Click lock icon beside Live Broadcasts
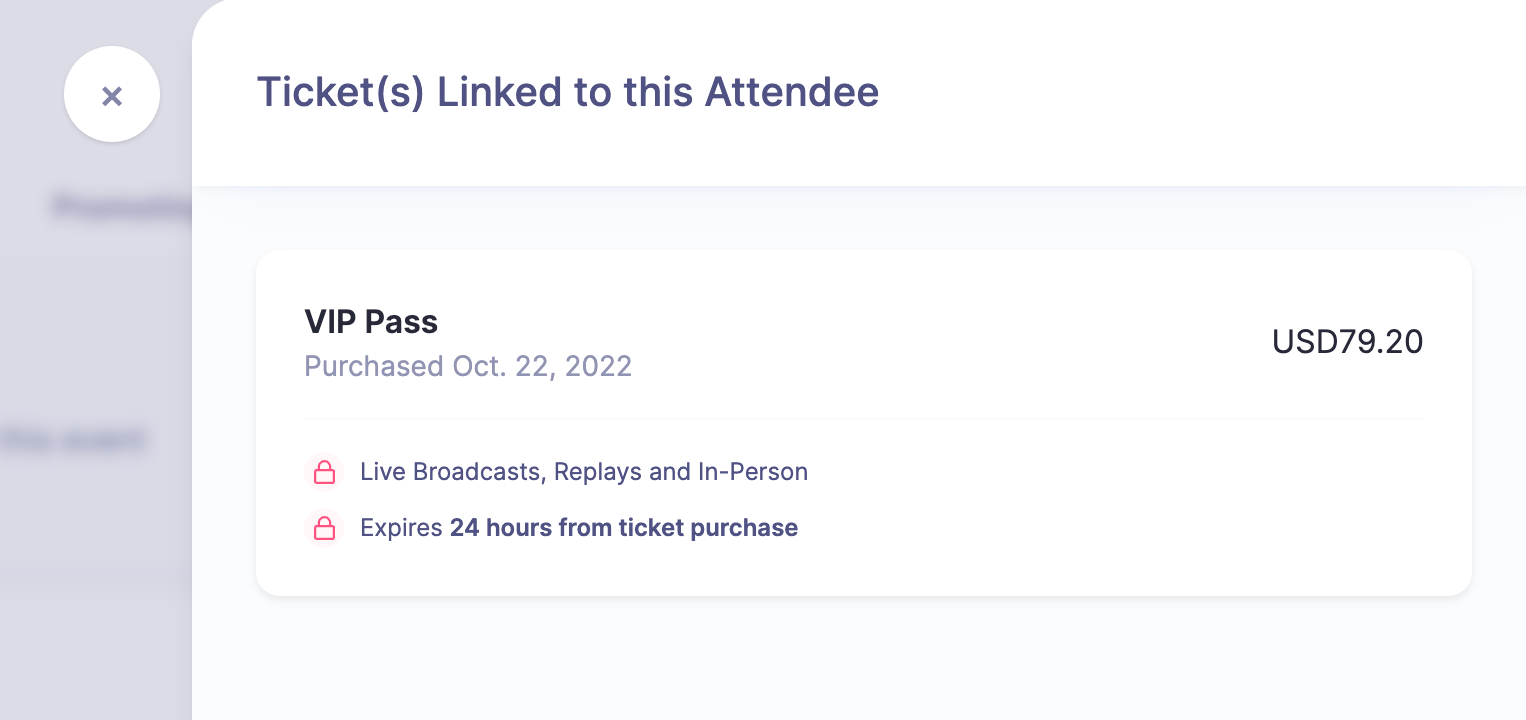The image size is (1526, 720). pyautogui.click(x=324, y=472)
